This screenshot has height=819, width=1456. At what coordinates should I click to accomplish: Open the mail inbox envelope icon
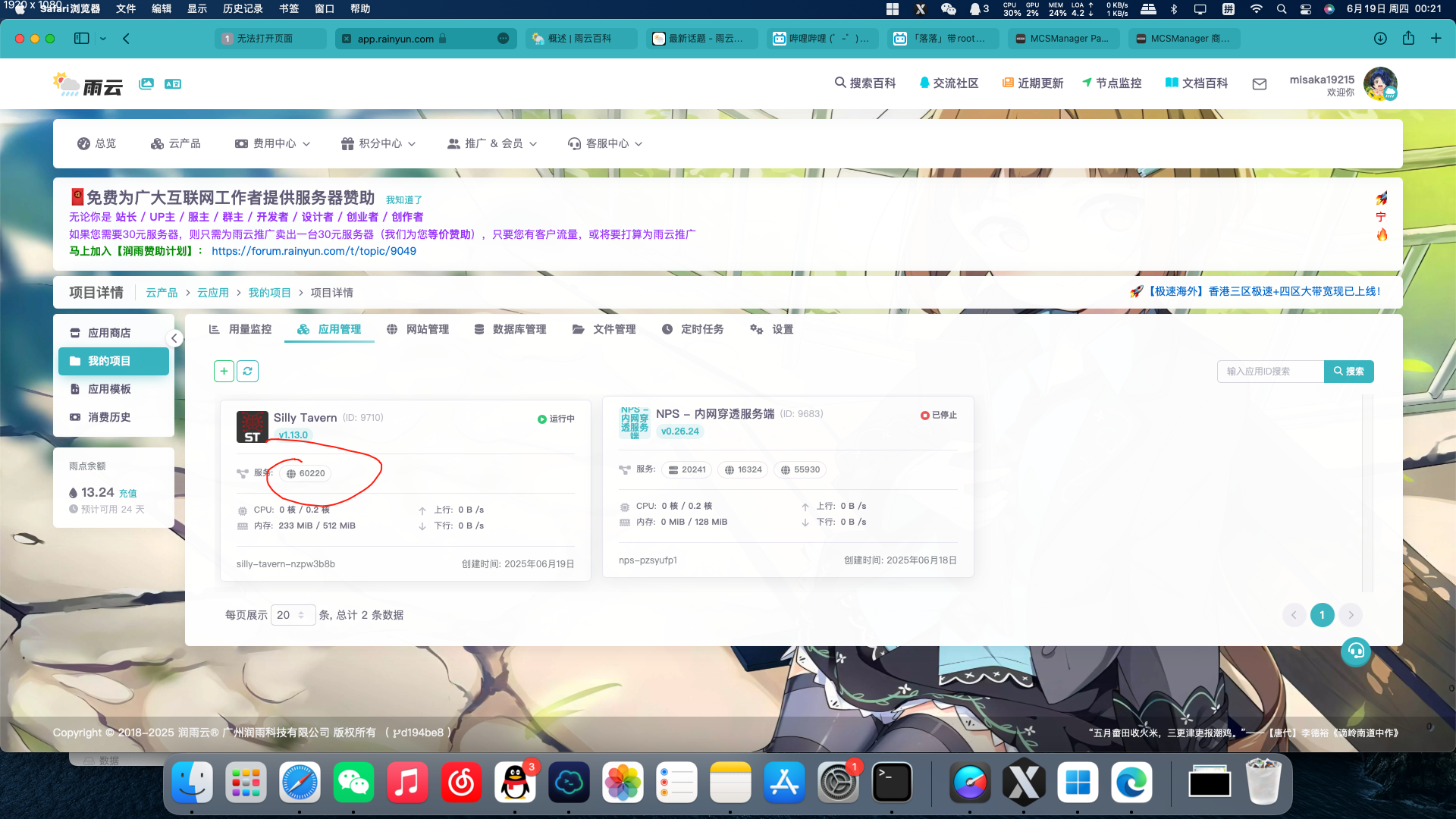click(x=1260, y=84)
